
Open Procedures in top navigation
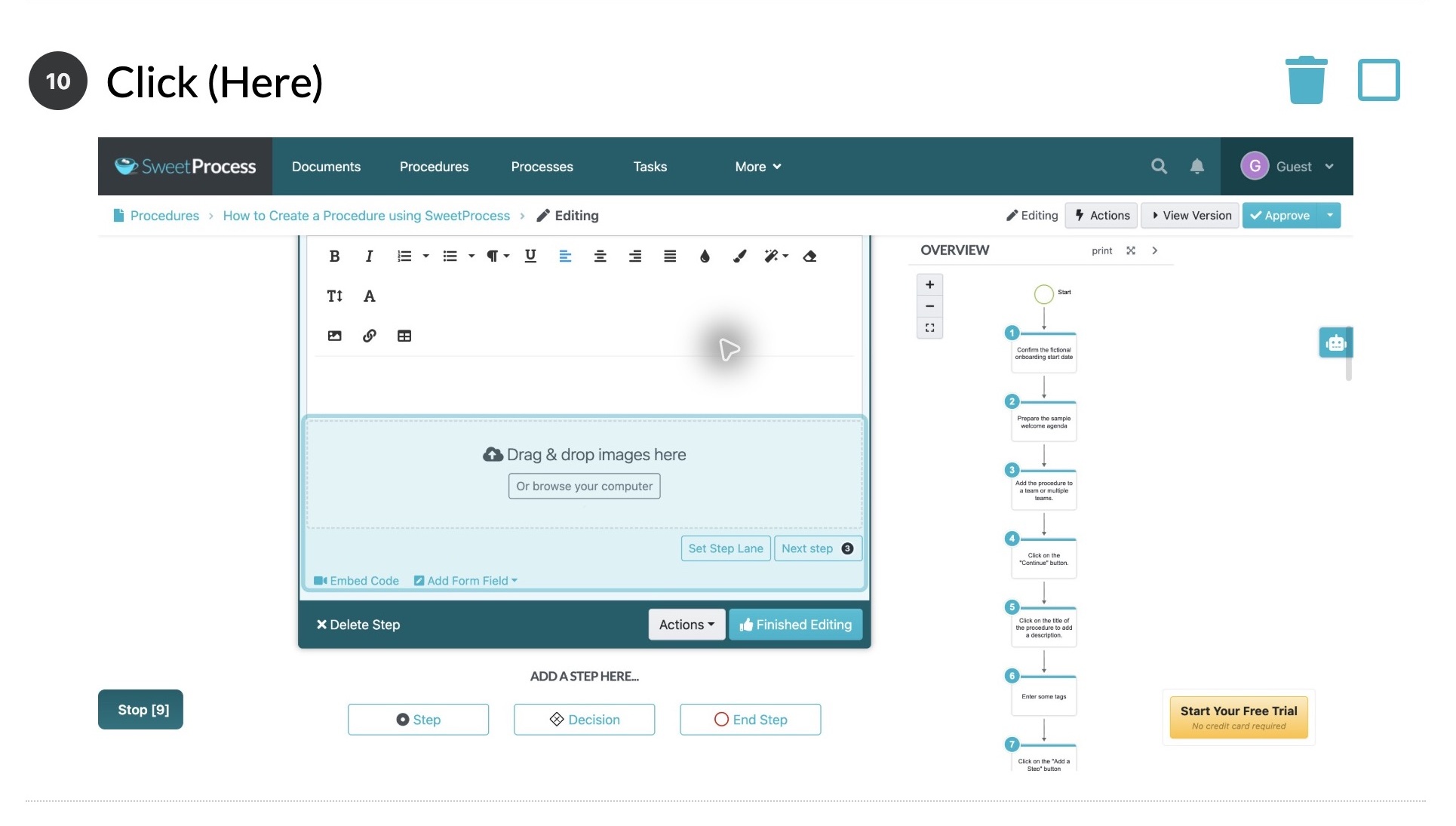[x=434, y=167]
